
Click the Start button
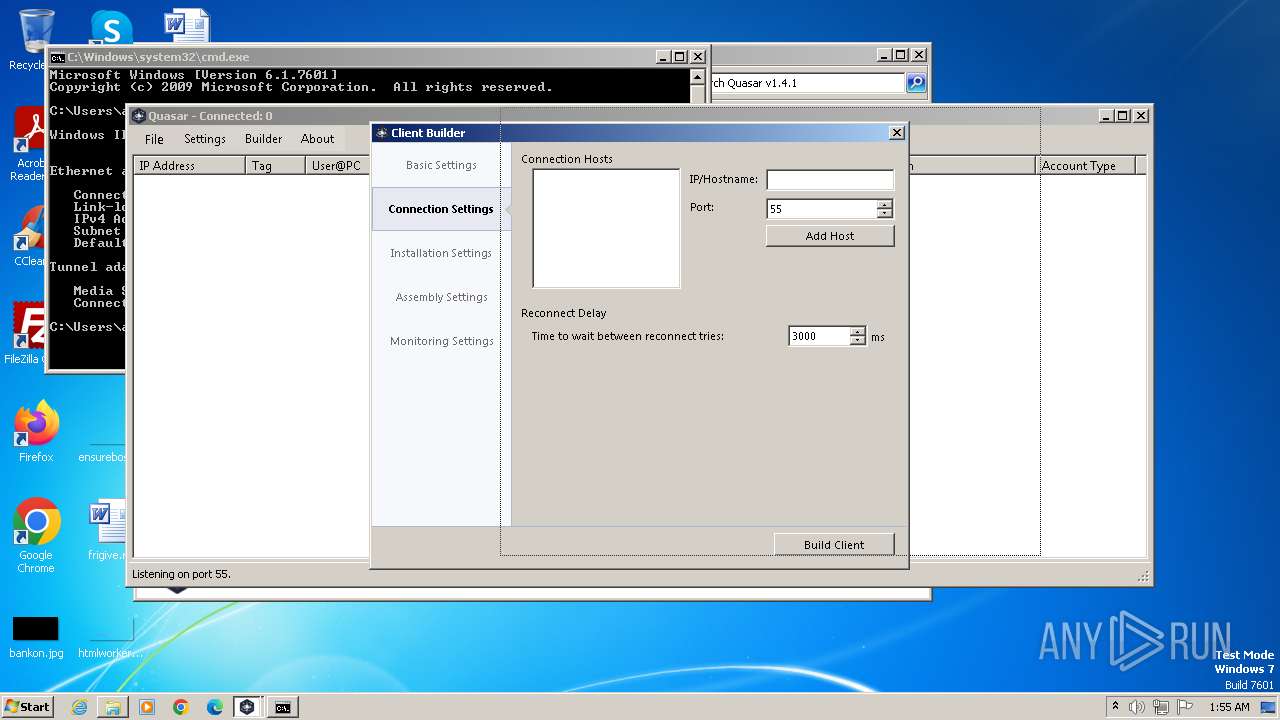(x=28, y=707)
